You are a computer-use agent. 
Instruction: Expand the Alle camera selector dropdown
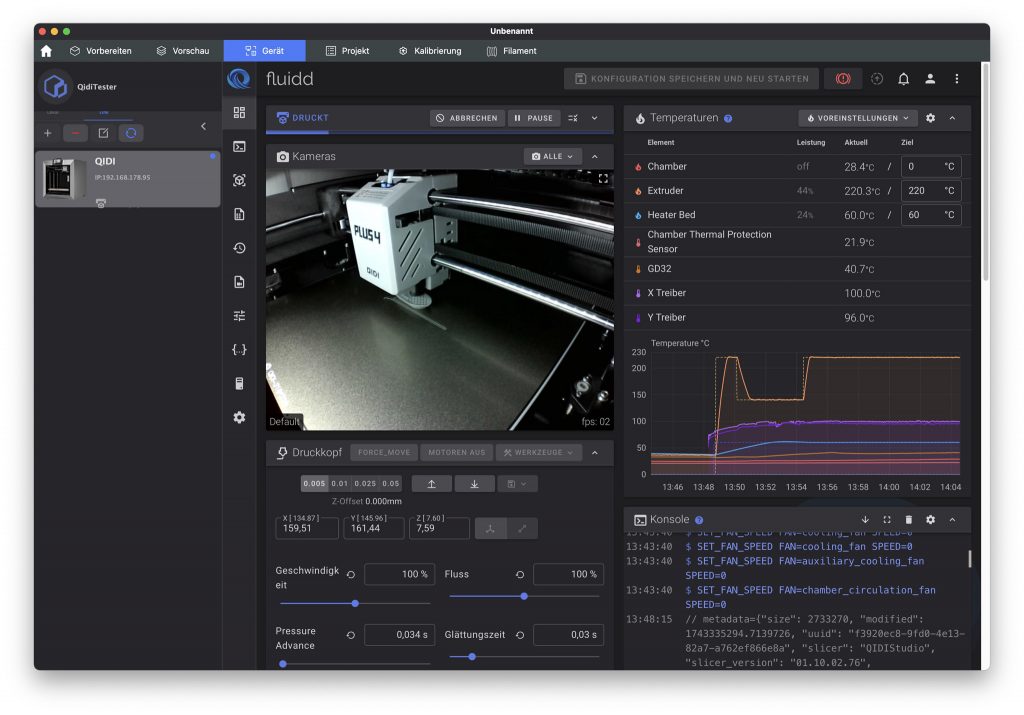553,157
